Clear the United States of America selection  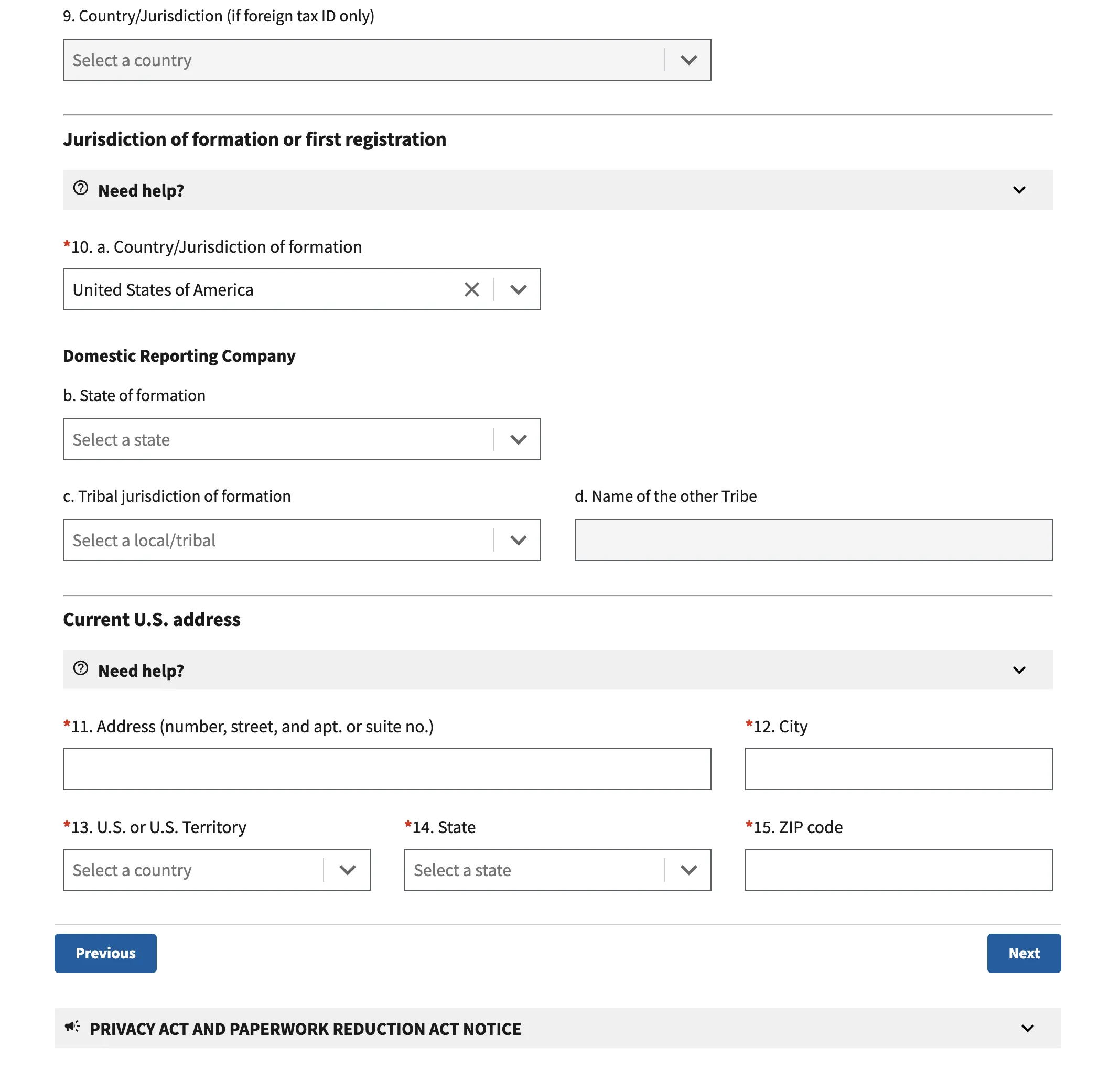pyautogui.click(x=471, y=290)
